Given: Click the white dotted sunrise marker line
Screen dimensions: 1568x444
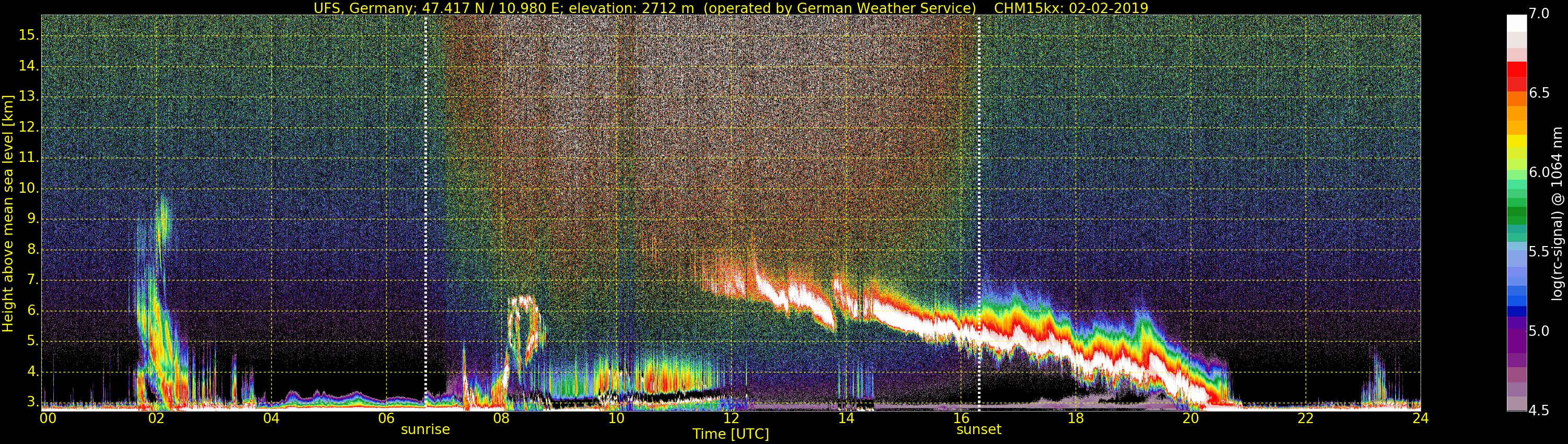Looking at the screenshot, I should (425, 213).
